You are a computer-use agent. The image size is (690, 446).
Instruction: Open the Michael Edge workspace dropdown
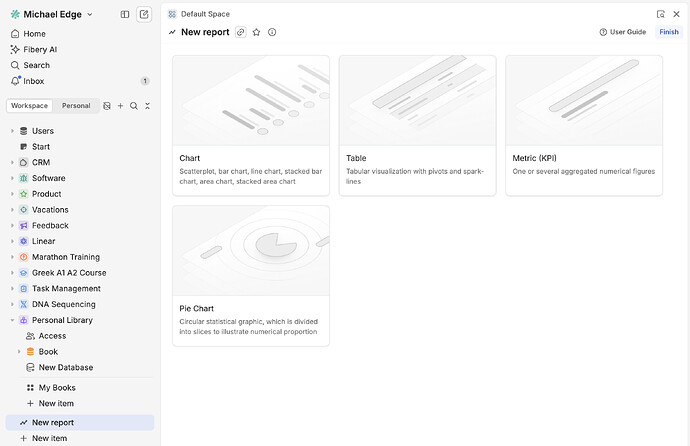coord(52,15)
